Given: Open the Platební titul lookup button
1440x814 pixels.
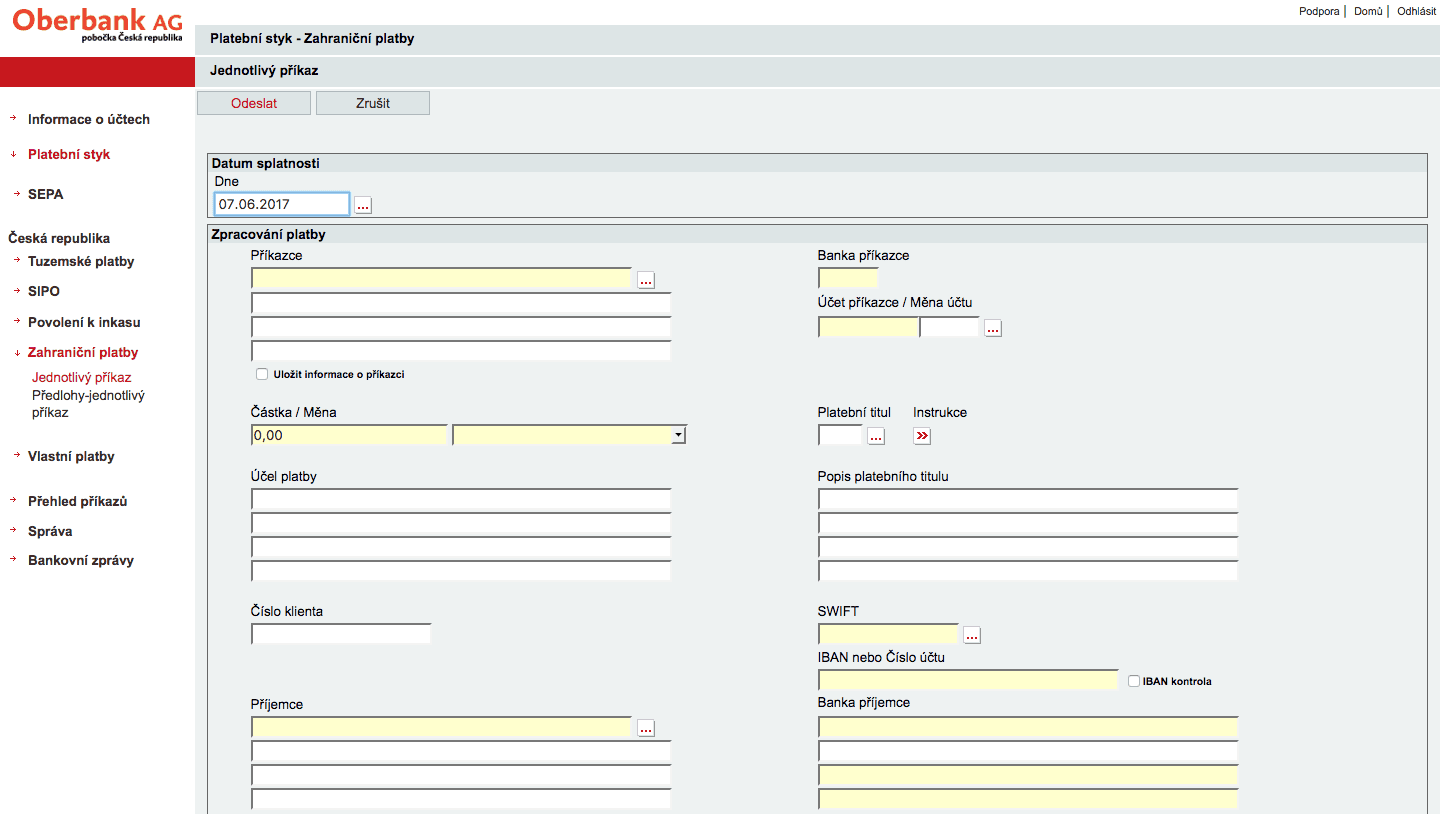Looking at the screenshot, I should coord(876,436).
